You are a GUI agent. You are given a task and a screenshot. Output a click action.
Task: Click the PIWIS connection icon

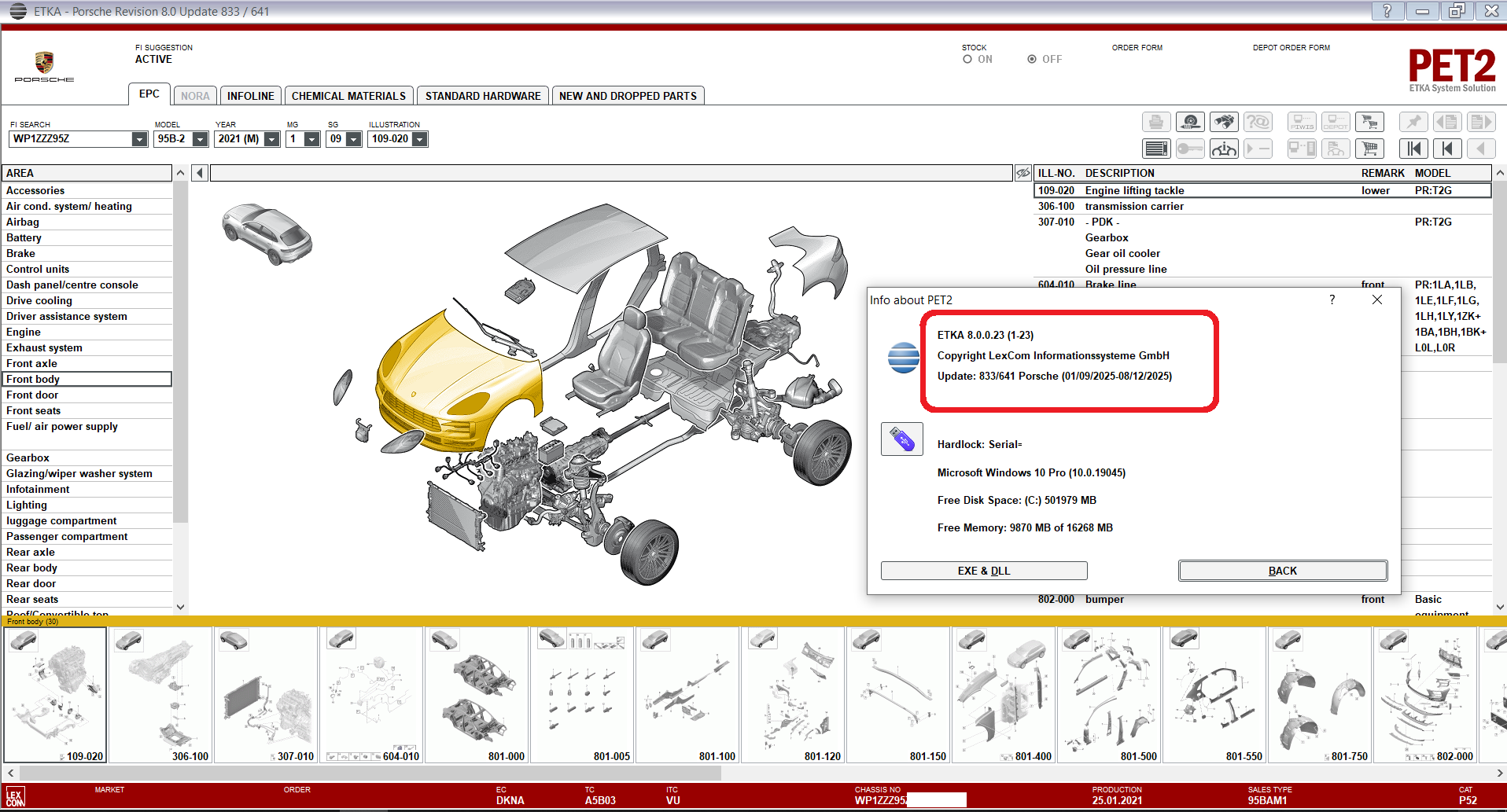[1302, 122]
